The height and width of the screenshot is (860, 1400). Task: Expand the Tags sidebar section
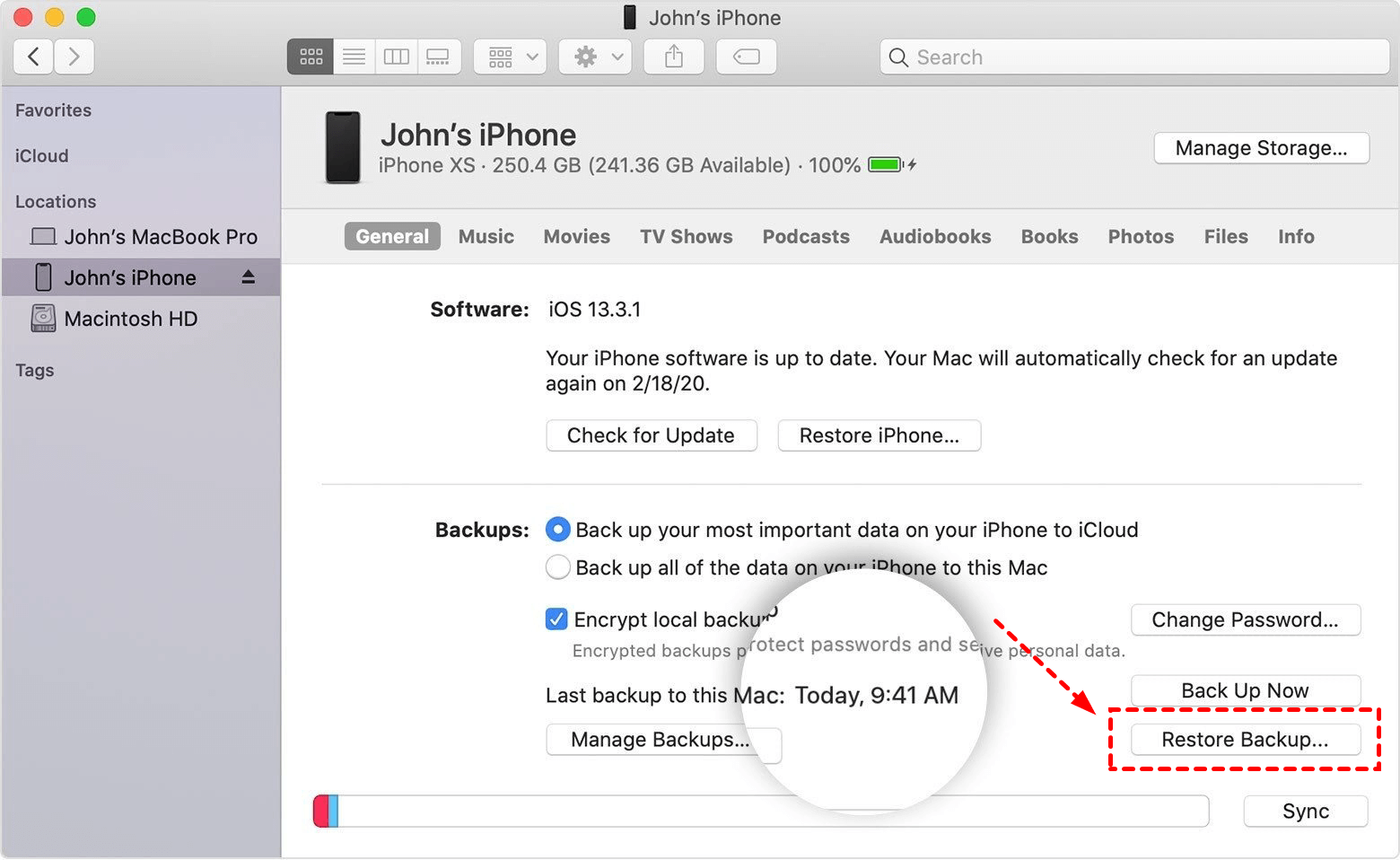click(34, 371)
